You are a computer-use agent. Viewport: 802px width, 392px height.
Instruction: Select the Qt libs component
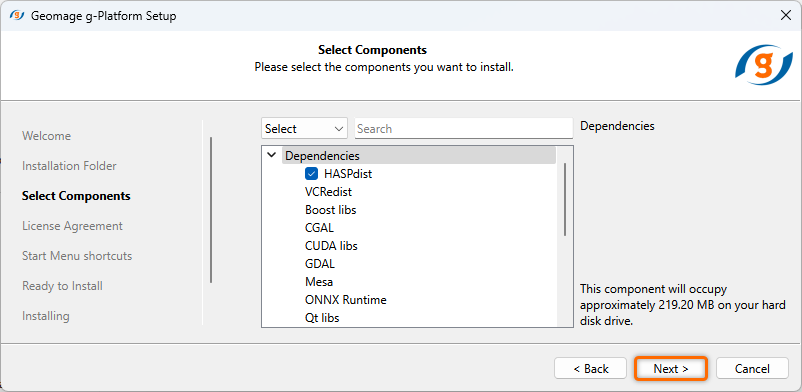tap(322, 318)
